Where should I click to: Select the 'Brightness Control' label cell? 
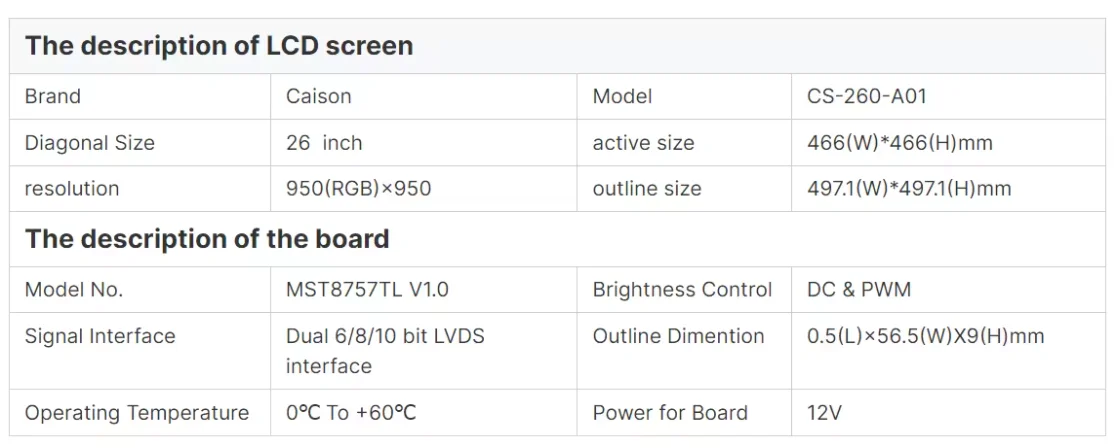pos(682,290)
